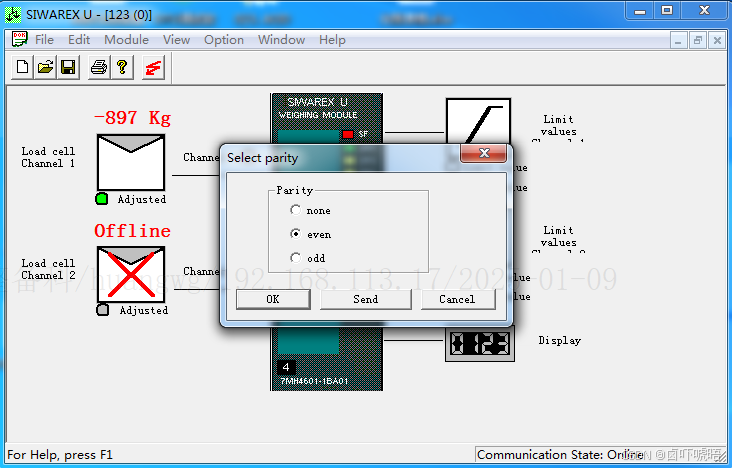Click the yellow question mark help icon
The image size is (732, 468).
[x=122, y=68]
